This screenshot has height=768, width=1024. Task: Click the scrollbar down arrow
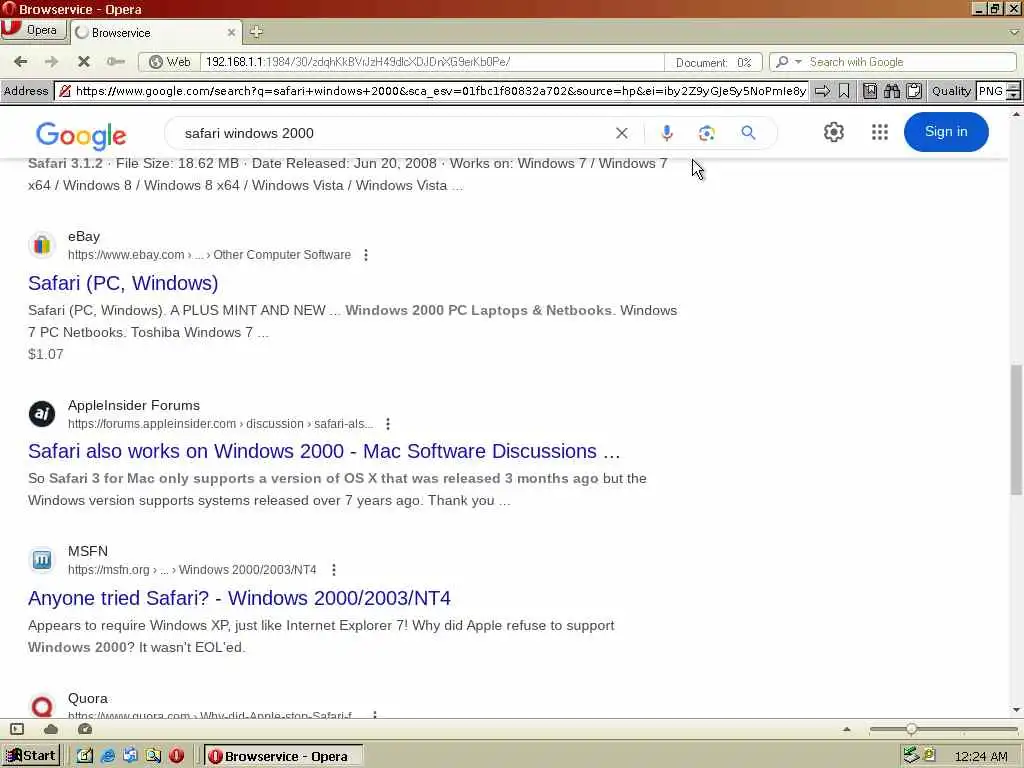(x=1016, y=710)
